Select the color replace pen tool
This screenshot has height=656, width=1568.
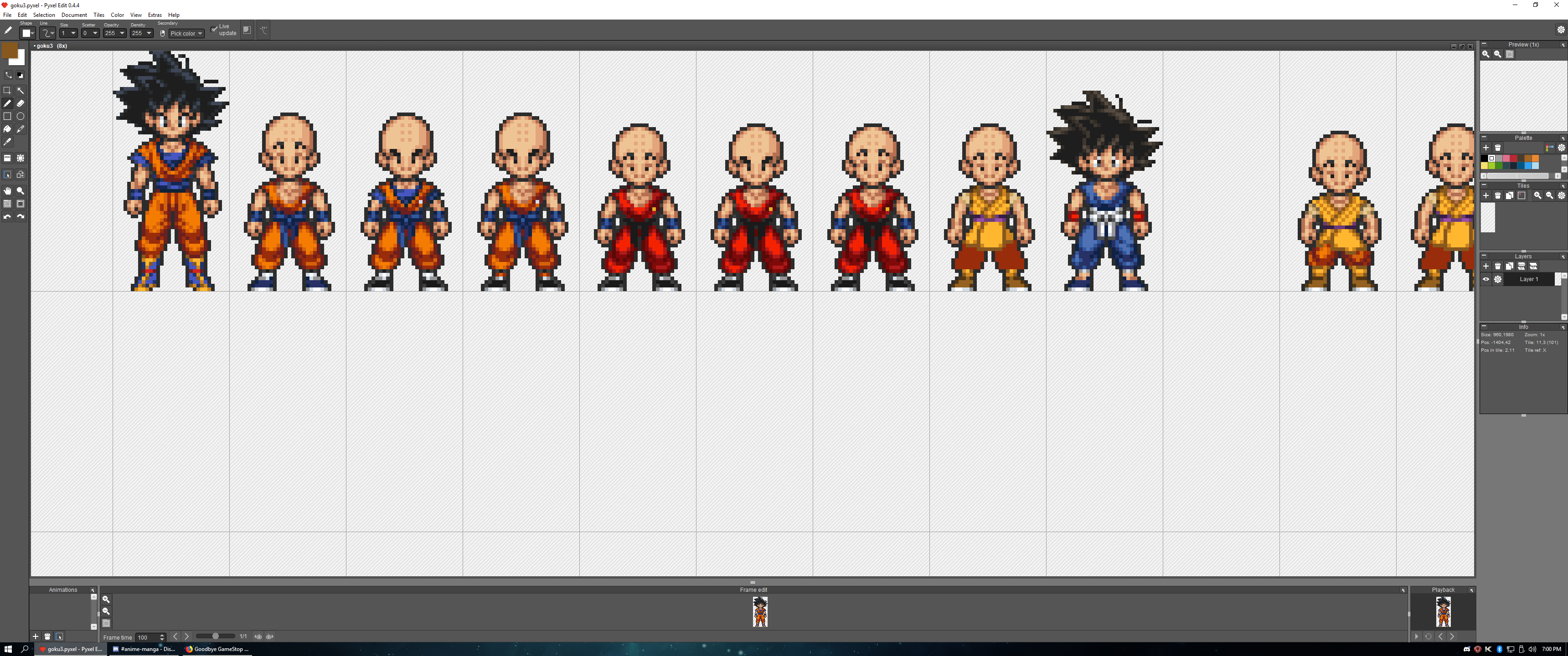(x=21, y=129)
